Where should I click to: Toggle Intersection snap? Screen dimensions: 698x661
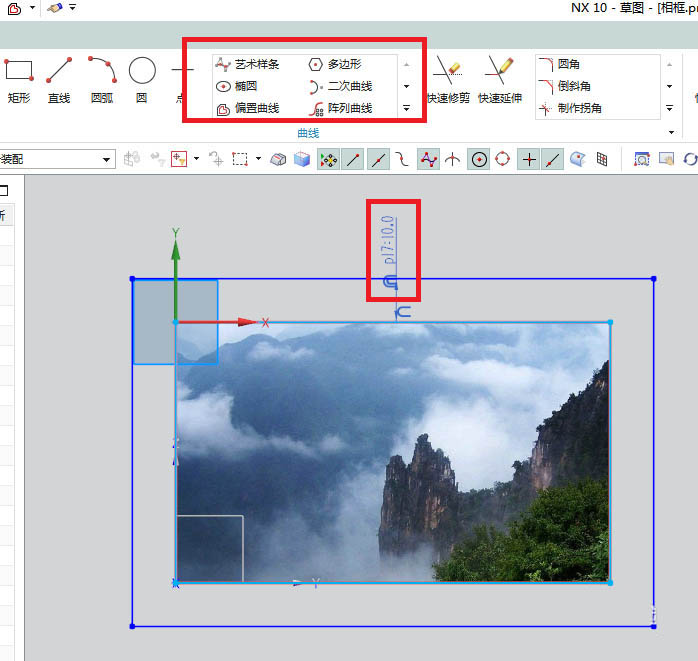click(453, 159)
